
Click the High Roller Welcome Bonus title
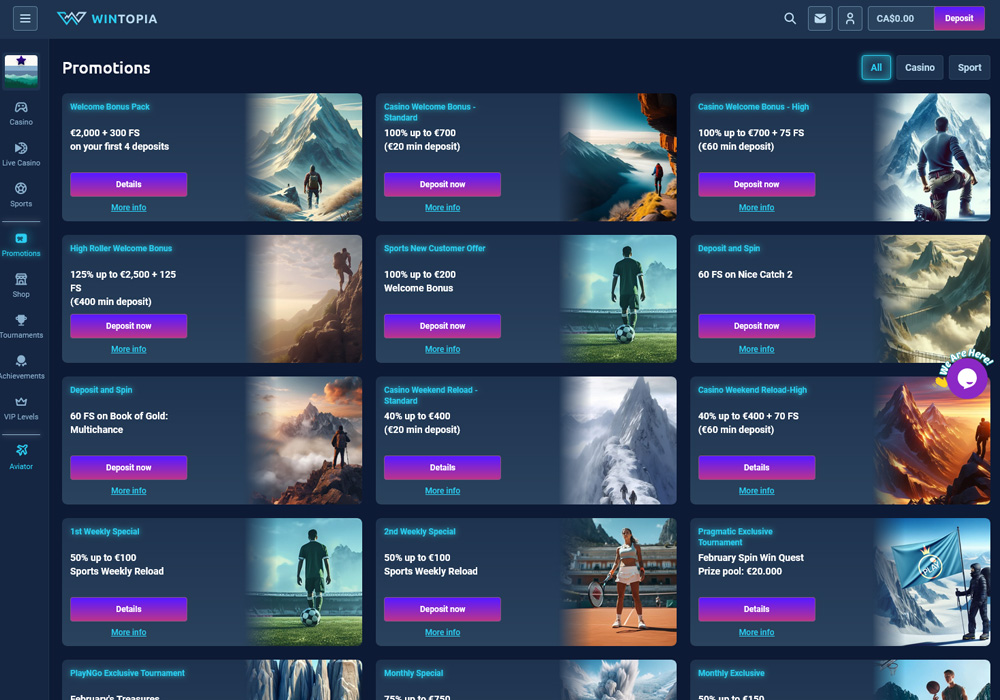point(121,249)
